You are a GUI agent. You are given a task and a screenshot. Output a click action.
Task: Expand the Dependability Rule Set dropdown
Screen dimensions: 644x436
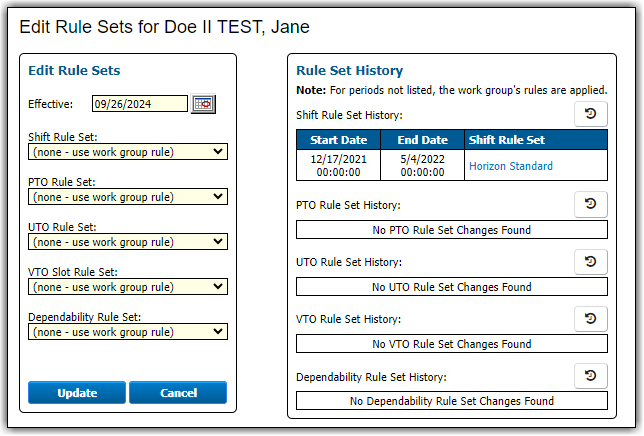[128, 332]
